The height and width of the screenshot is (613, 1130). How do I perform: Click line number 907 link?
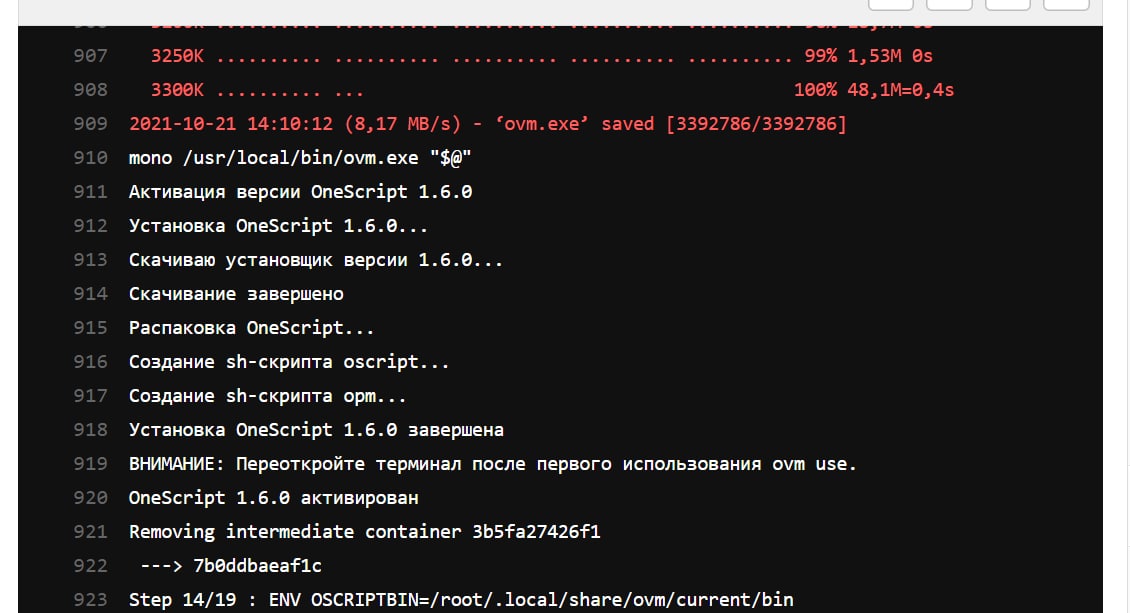(x=90, y=56)
